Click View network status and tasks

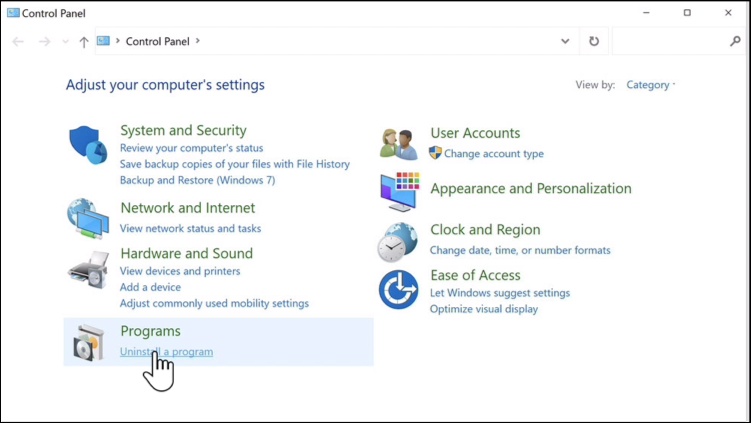190,229
